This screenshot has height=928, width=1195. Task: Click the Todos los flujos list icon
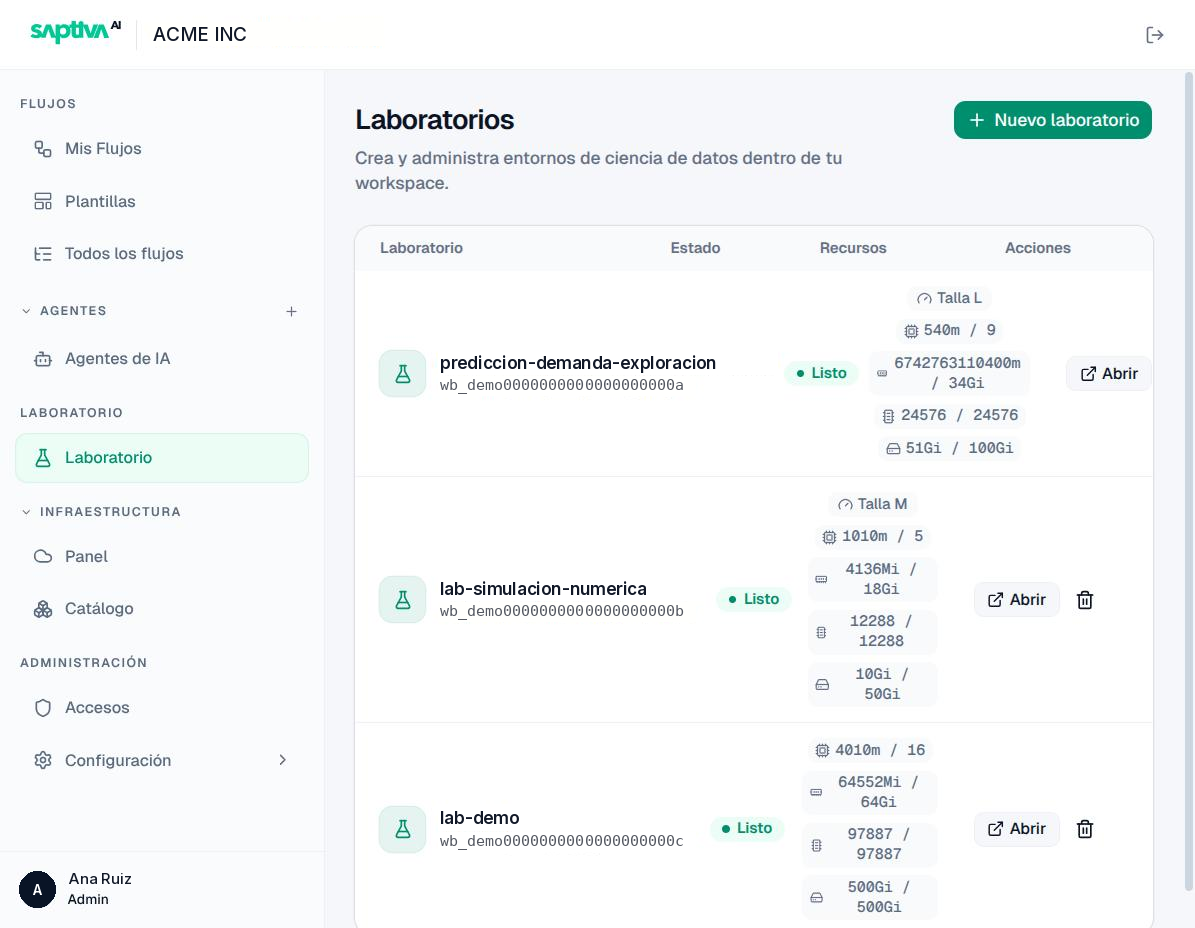(43, 254)
